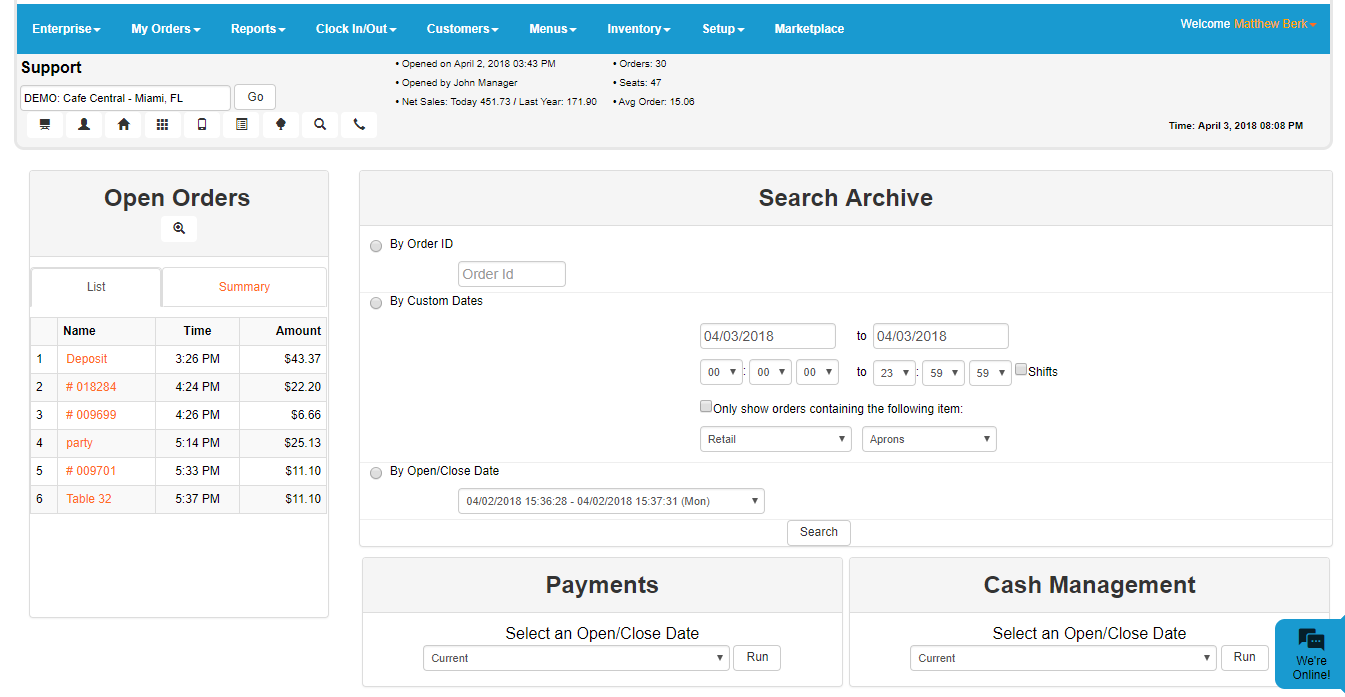Click the $25.13 amount cell

[x=283, y=443]
